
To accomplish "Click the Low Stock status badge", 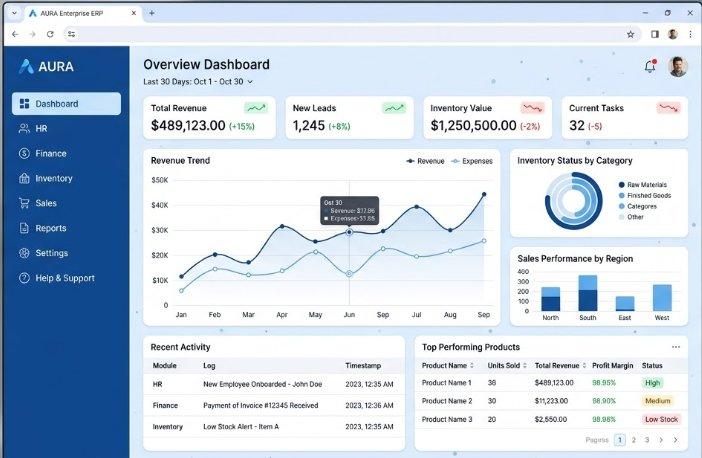I will [661, 419].
